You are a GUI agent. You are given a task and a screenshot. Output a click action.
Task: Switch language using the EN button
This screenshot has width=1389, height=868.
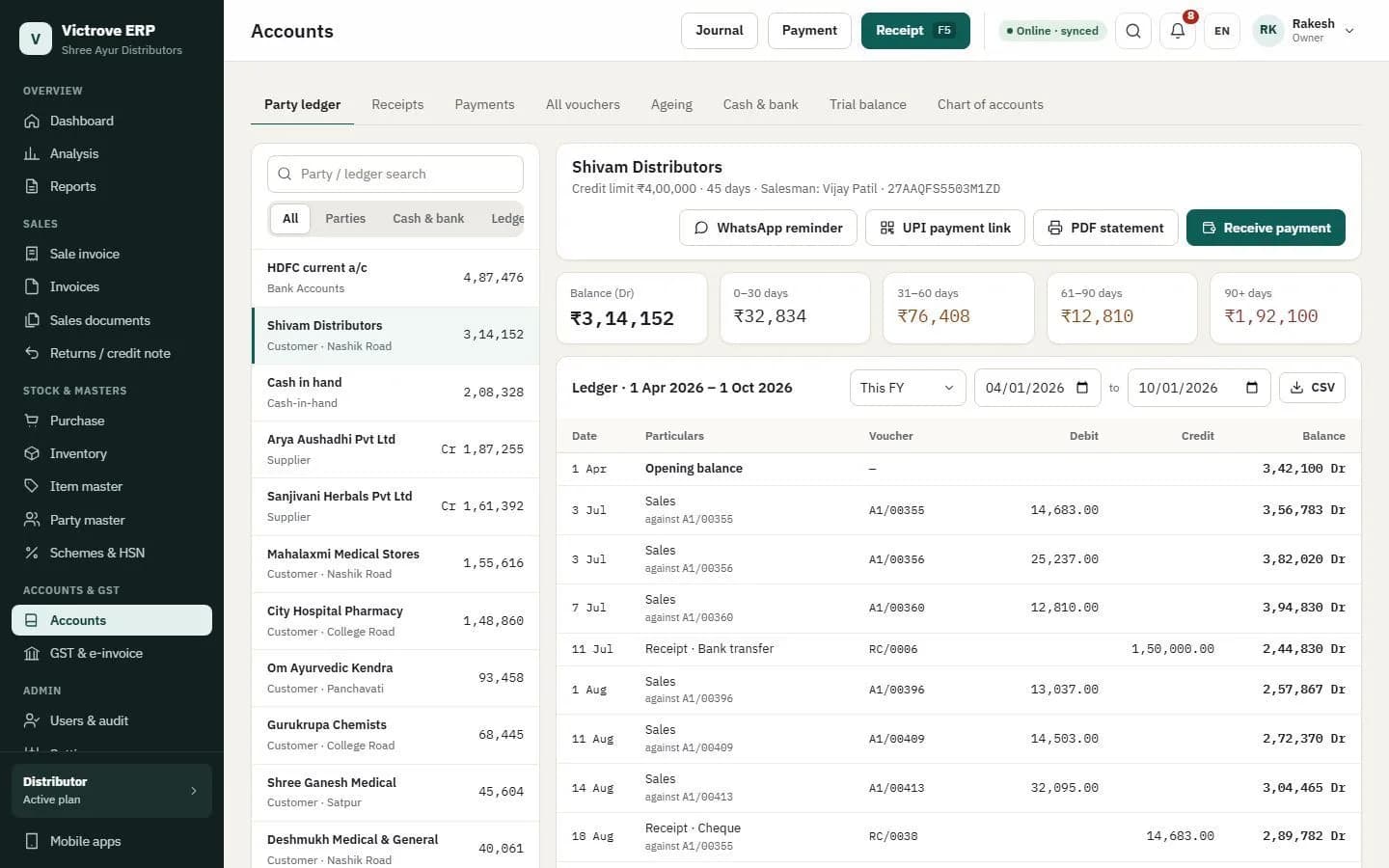point(1222,31)
